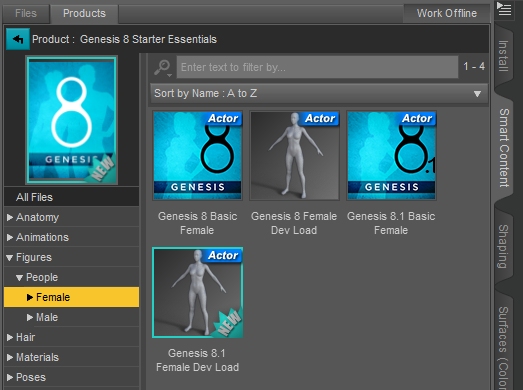The image size is (523, 390).
Task: Open the Shaping side tab
Action: (503, 246)
